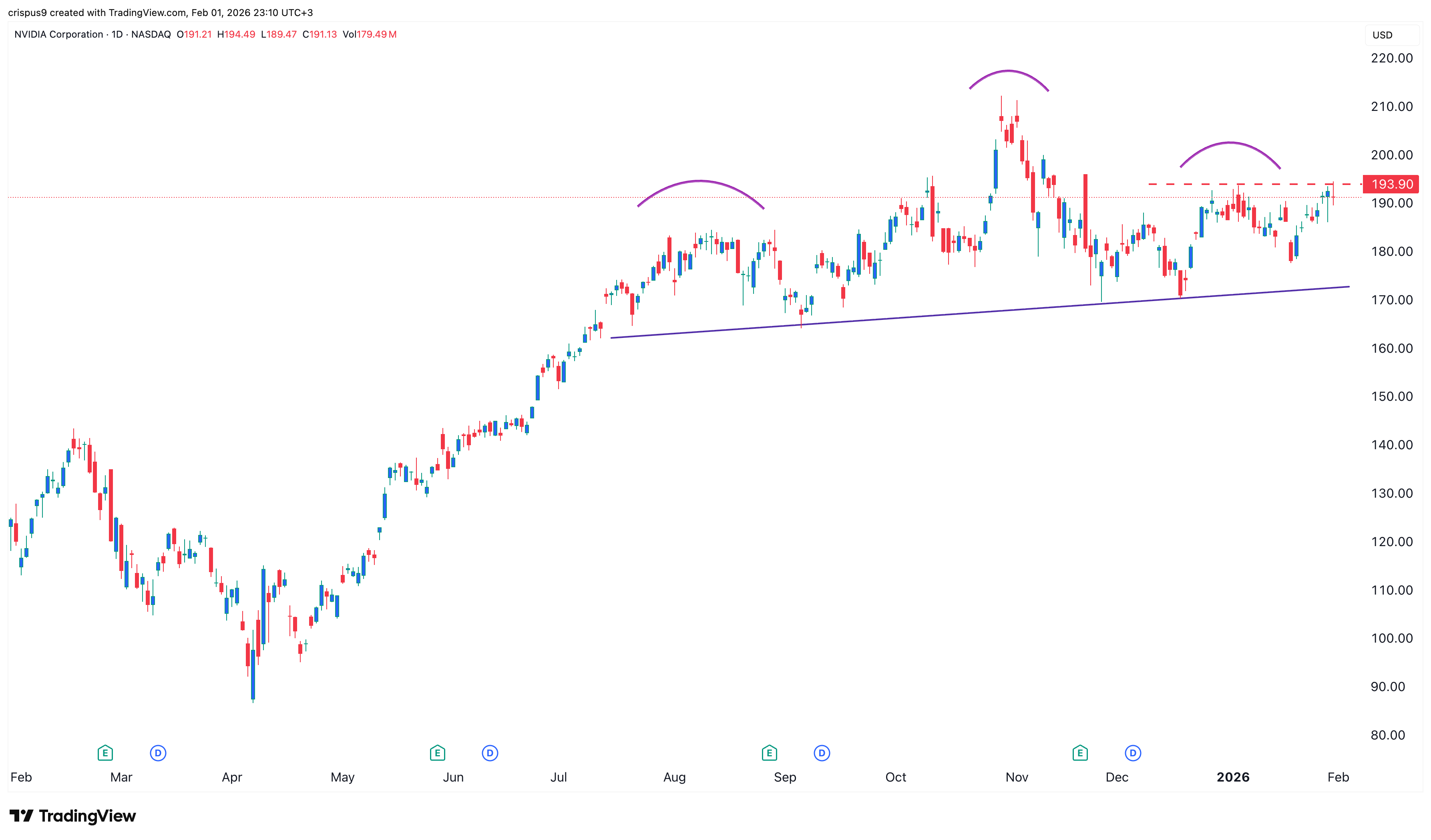Click the NVIDIA Corporation symbol title
1431x840 pixels.
[x=58, y=34]
